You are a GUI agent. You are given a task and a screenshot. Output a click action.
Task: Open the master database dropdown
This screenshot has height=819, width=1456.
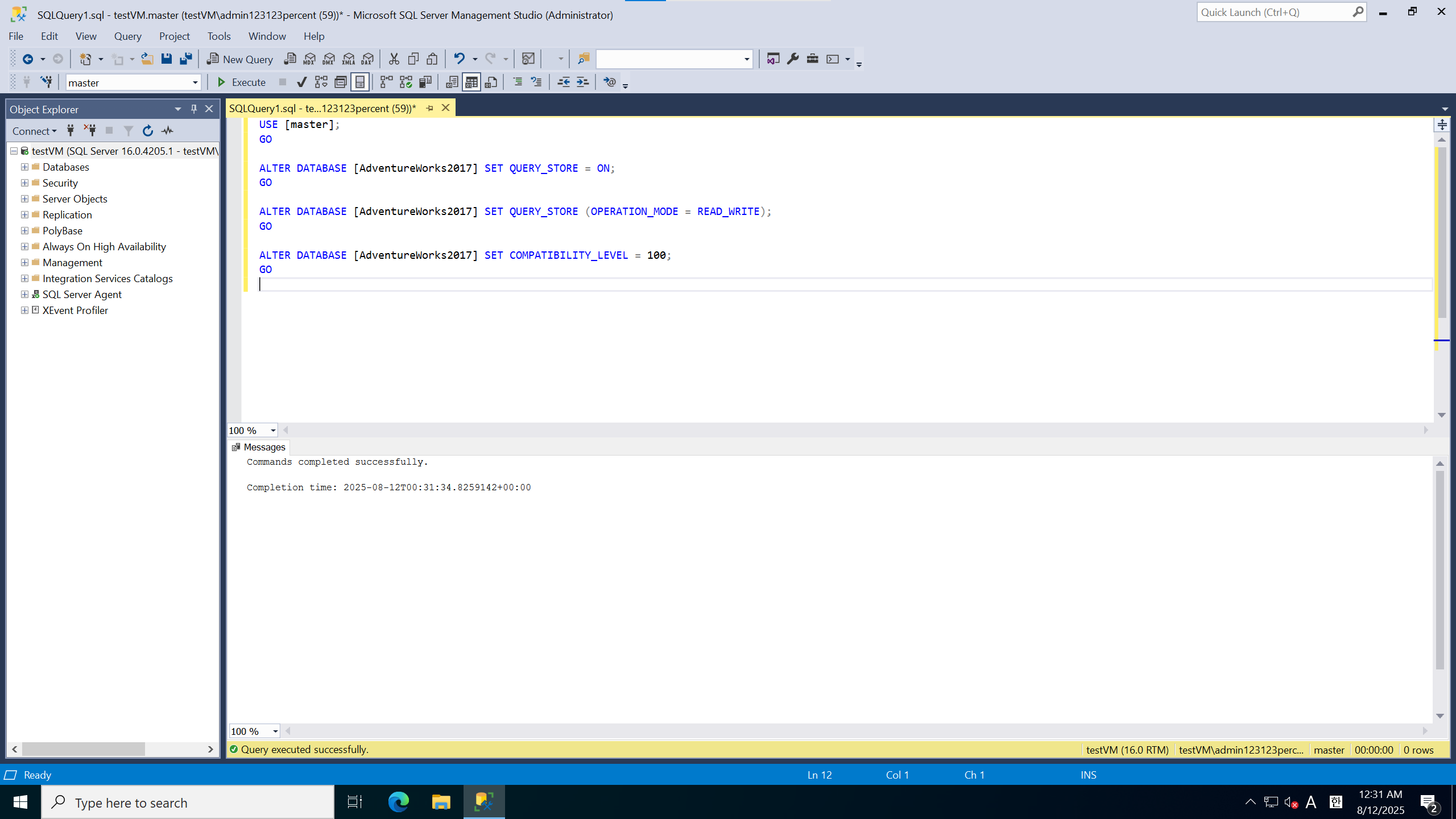[x=195, y=82]
